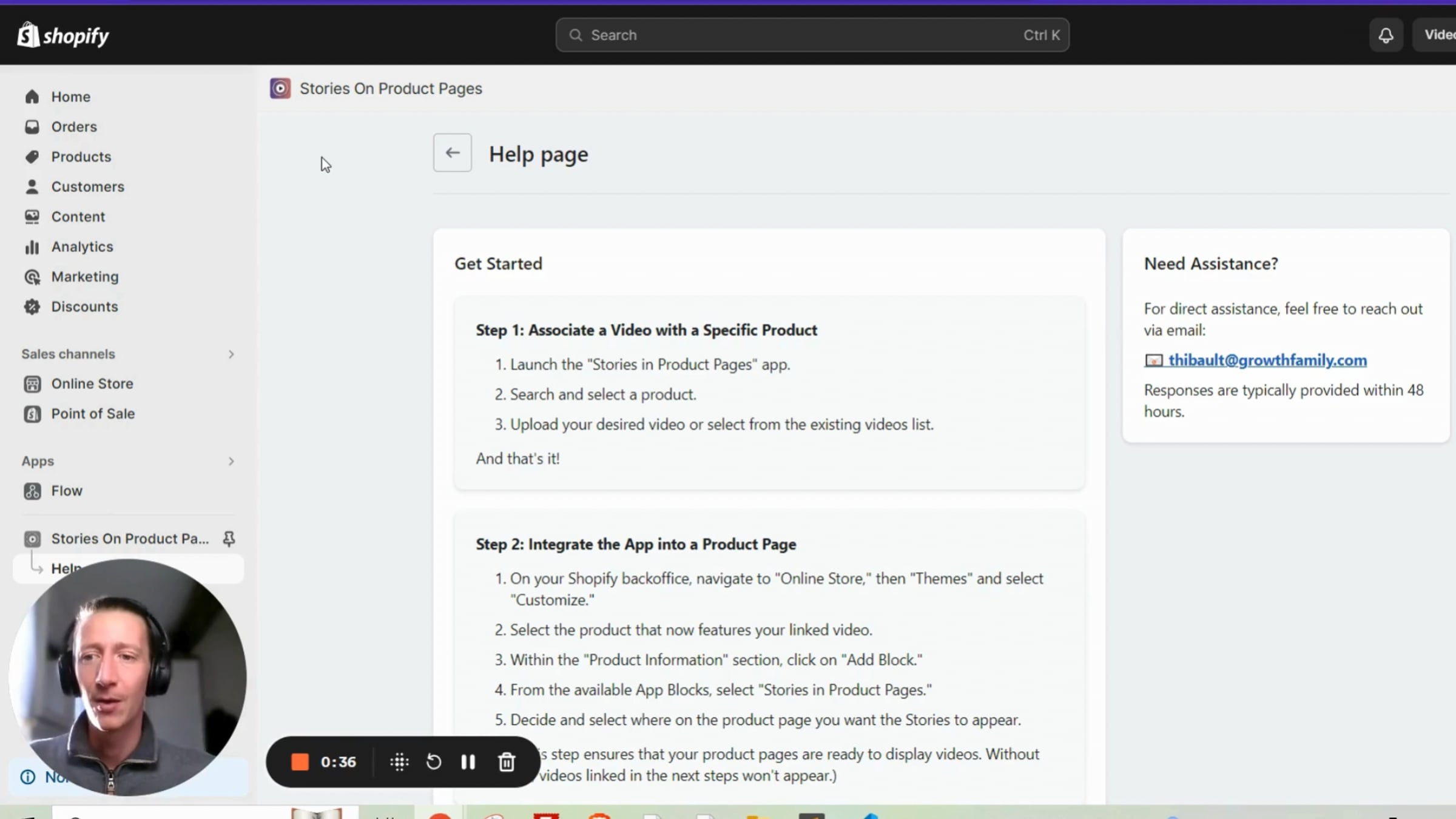Click the Search input field
The image size is (1456, 819).
coord(812,35)
